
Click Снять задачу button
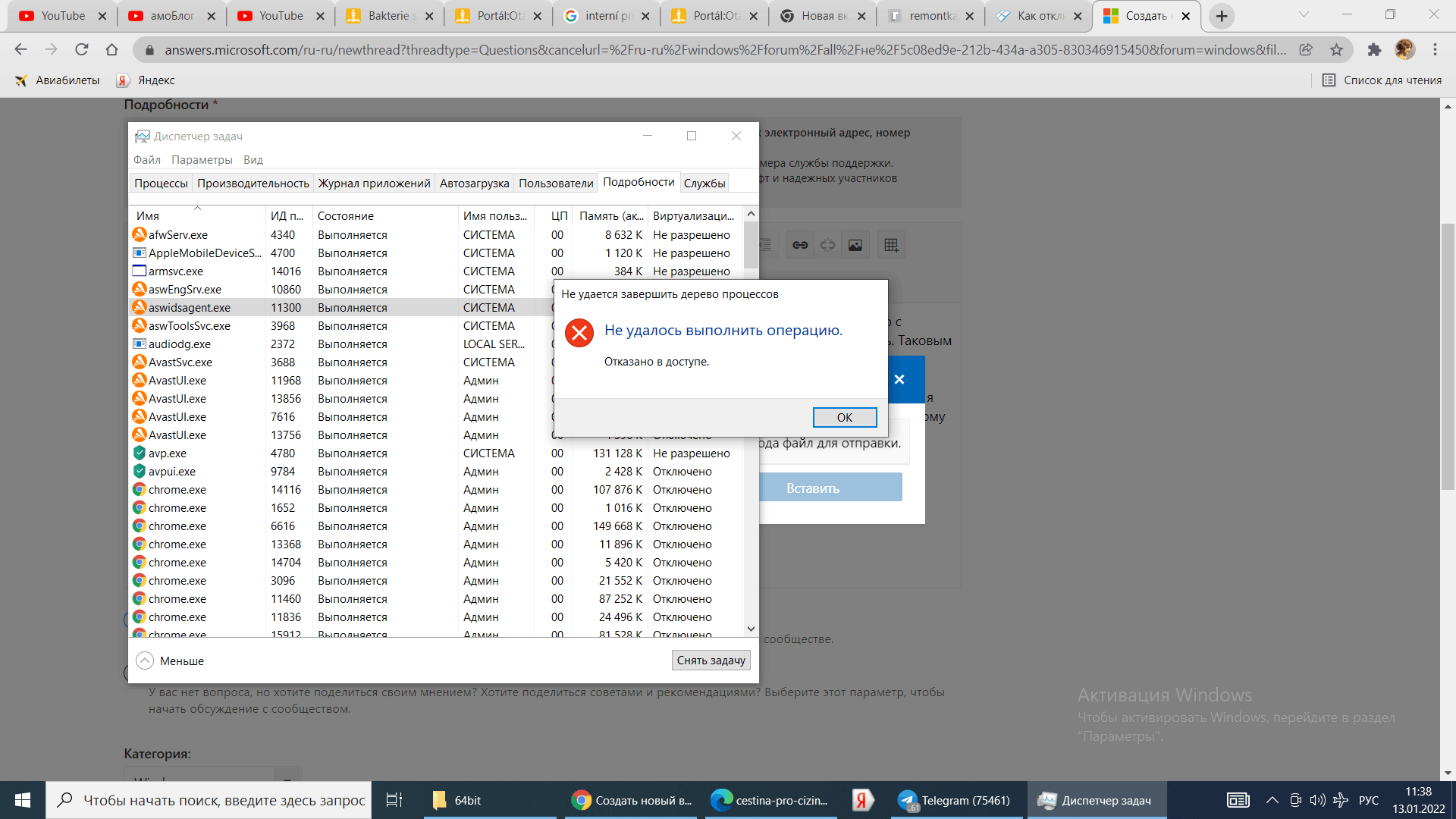point(711,661)
